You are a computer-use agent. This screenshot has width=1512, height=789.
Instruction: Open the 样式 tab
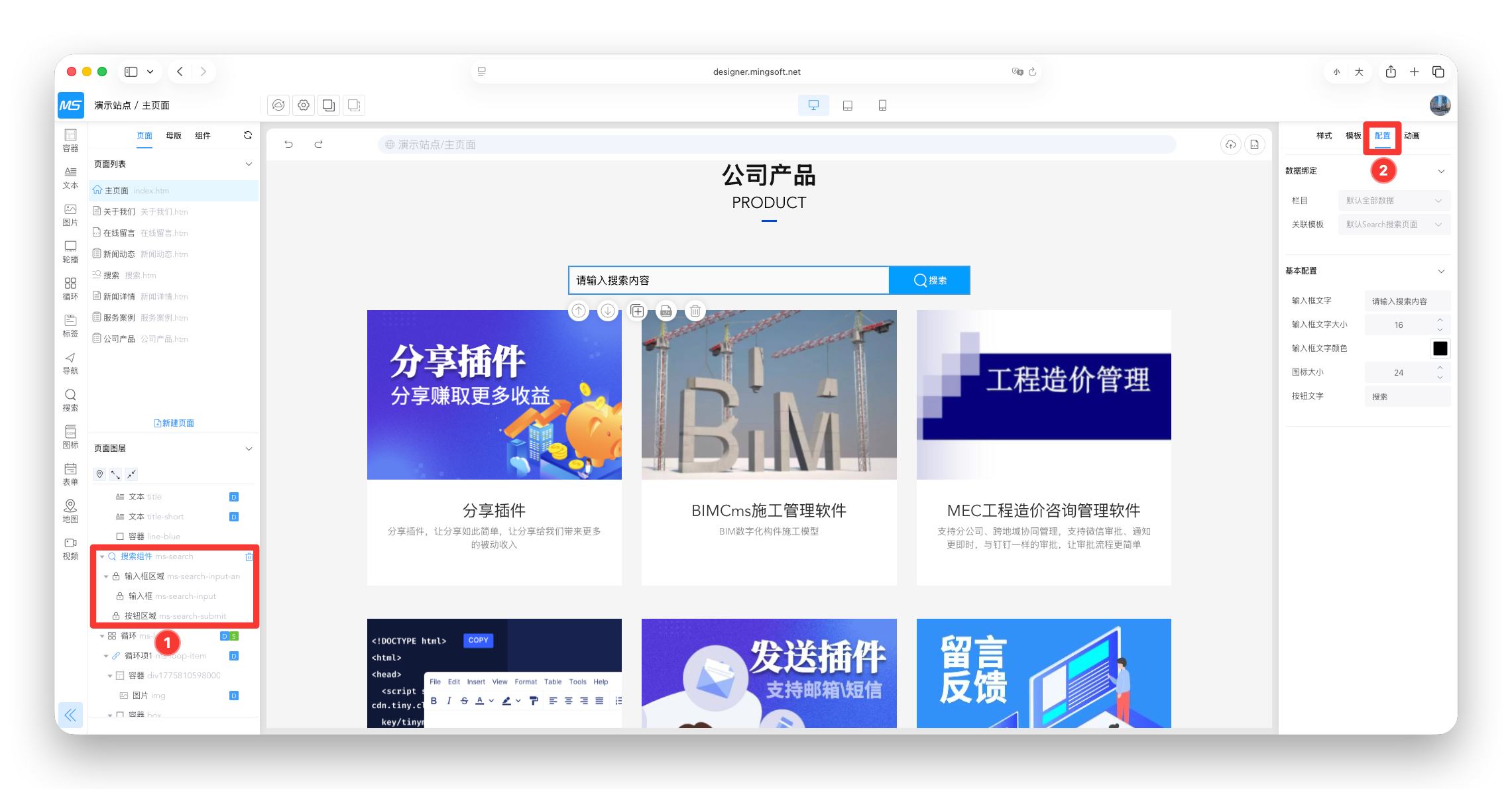[x=1324, y=135]
